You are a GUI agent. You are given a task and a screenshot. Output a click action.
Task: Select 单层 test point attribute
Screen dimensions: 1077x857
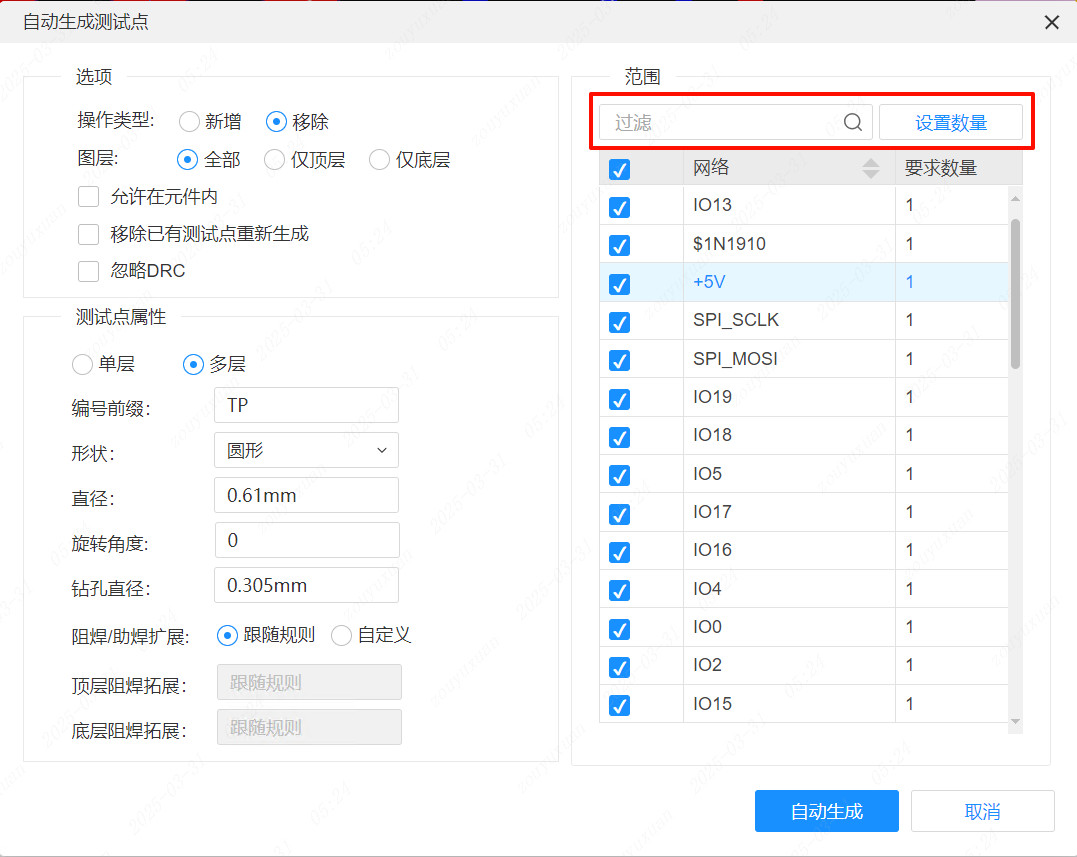coord(82,364)
